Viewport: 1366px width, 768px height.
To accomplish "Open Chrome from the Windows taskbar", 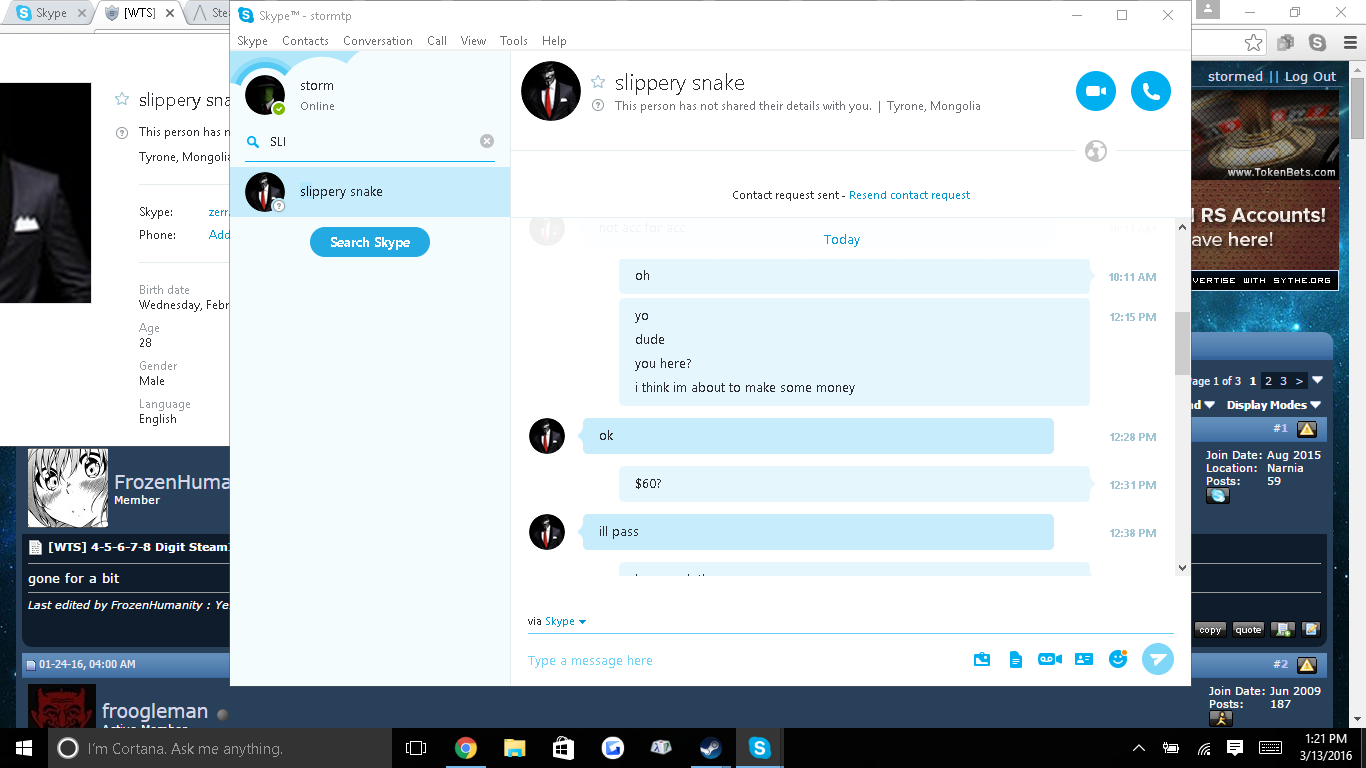I will coord(466,748).
